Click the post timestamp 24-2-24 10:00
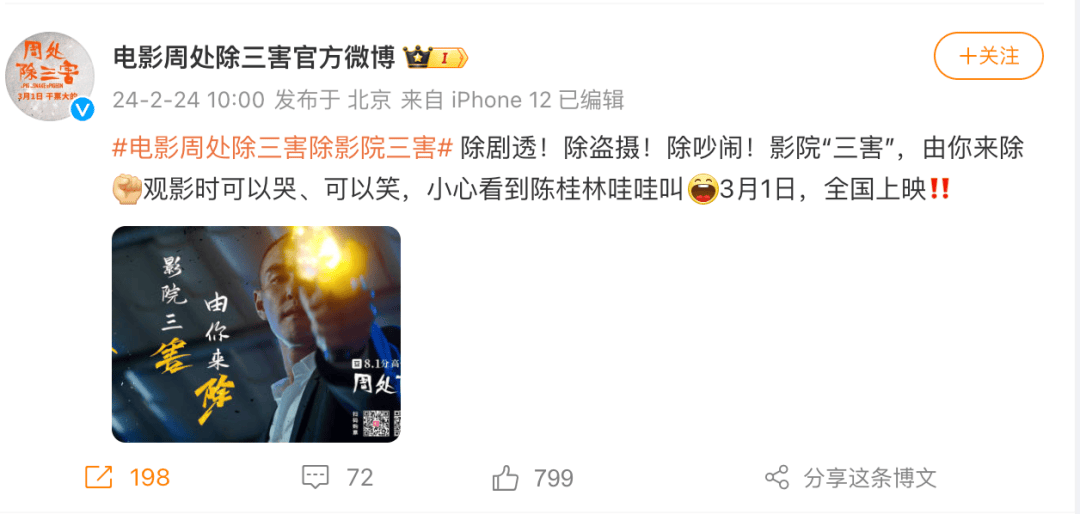 (x=188, y=101)
